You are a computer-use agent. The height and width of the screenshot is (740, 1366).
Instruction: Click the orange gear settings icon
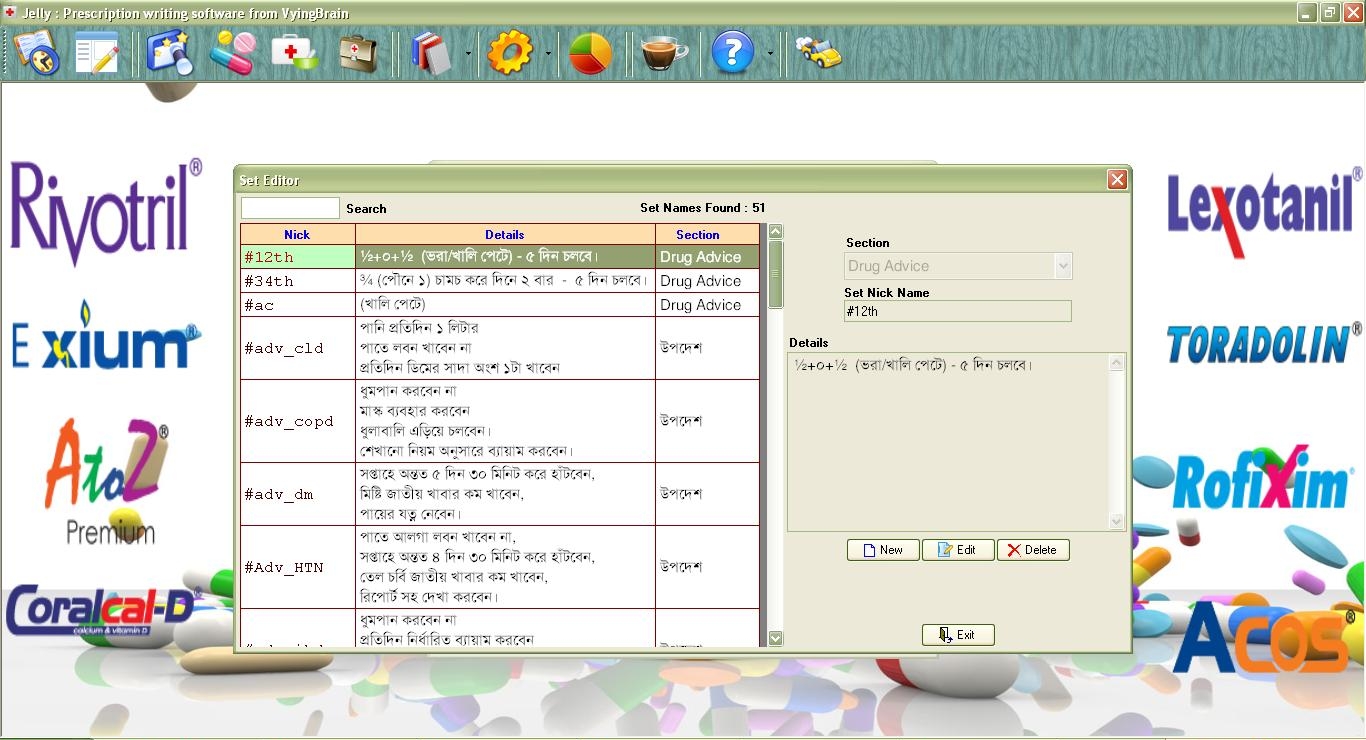pyautogui.click(x=510, y=53)
